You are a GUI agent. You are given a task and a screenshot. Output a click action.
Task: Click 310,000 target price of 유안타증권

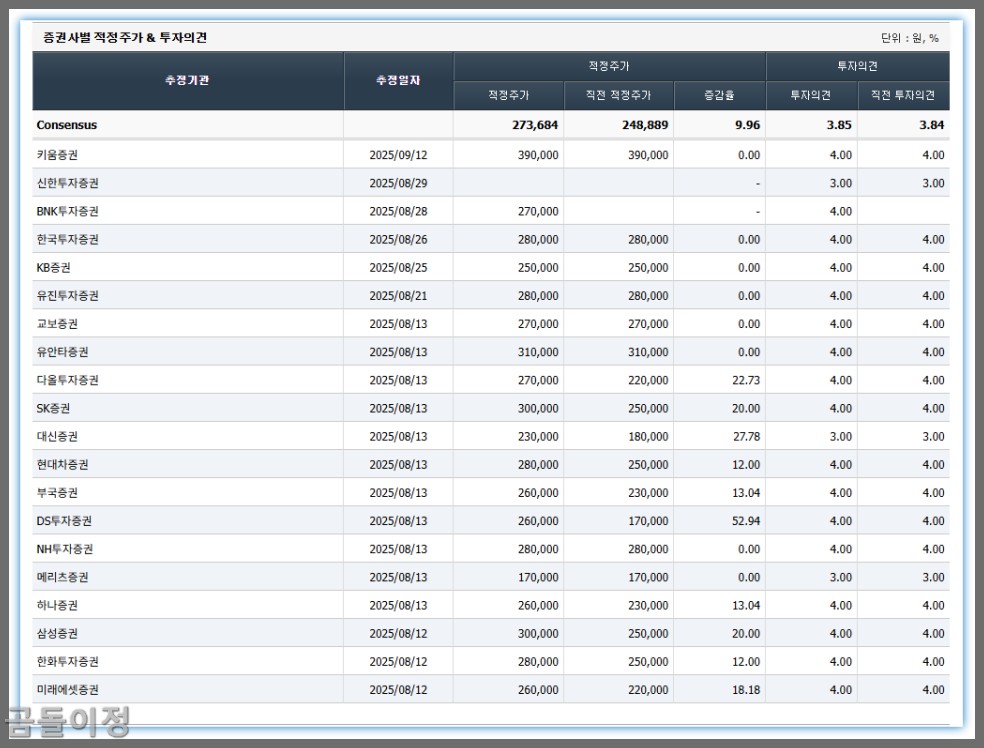pos(538,352)
